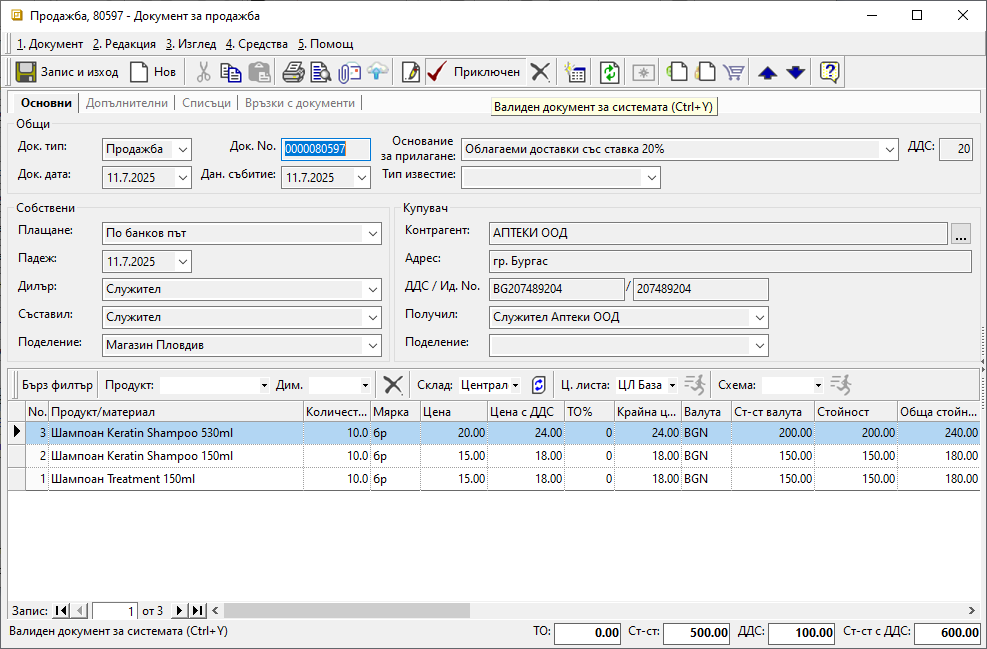
Task: Open the Продукт filter dropdown
Action: pyautogui.click(x=264, y=385)
